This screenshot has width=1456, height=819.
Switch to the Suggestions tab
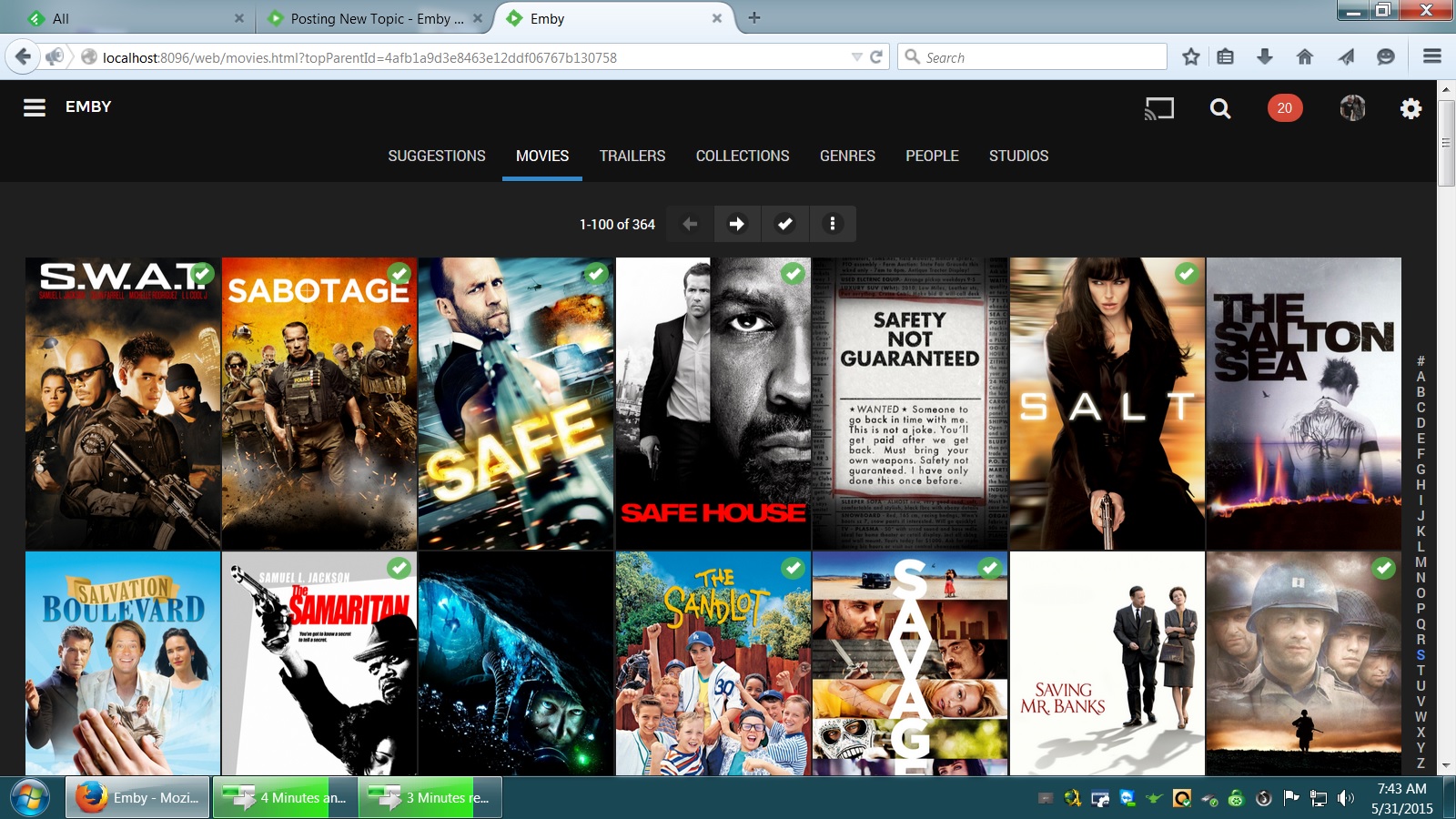point(437,157)
